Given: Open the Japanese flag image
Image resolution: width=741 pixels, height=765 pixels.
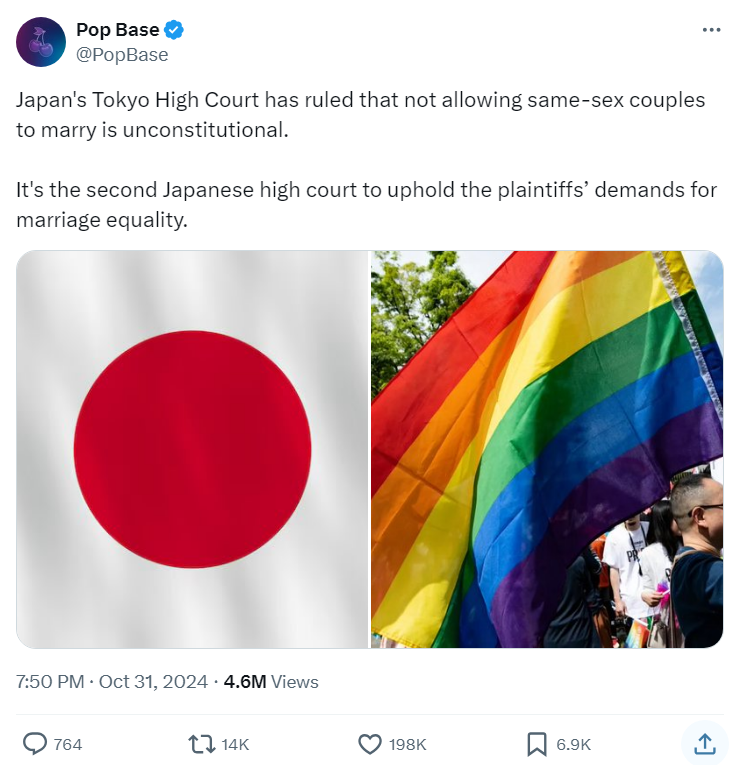Looking at the screenshot, I should (192, 449).
